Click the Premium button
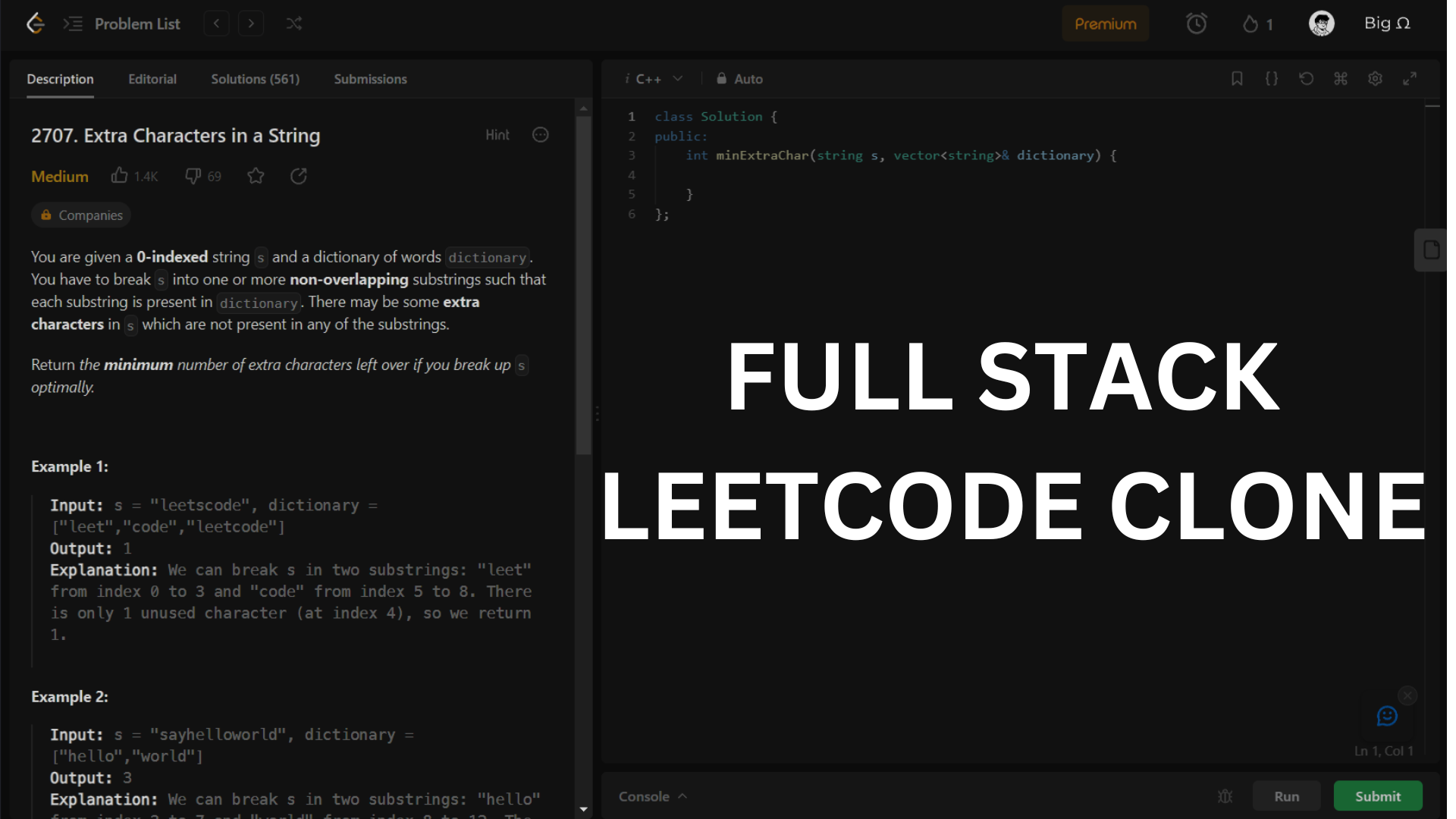 point(1105,24)
